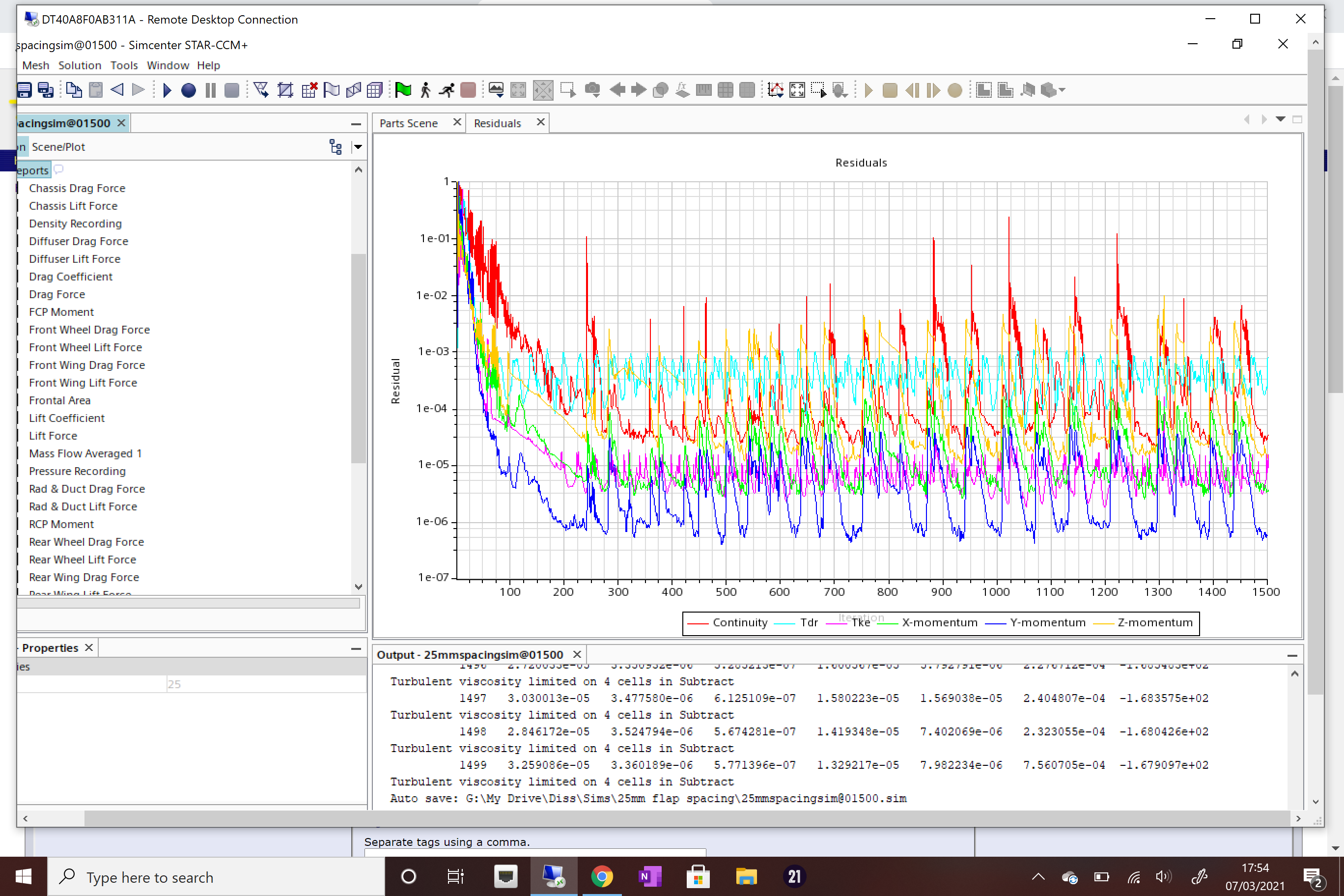This screenshot has height=896, width=1344.
Task: Open the editor tabs list dropdown arrow
Action: (x=1281, y=119)
